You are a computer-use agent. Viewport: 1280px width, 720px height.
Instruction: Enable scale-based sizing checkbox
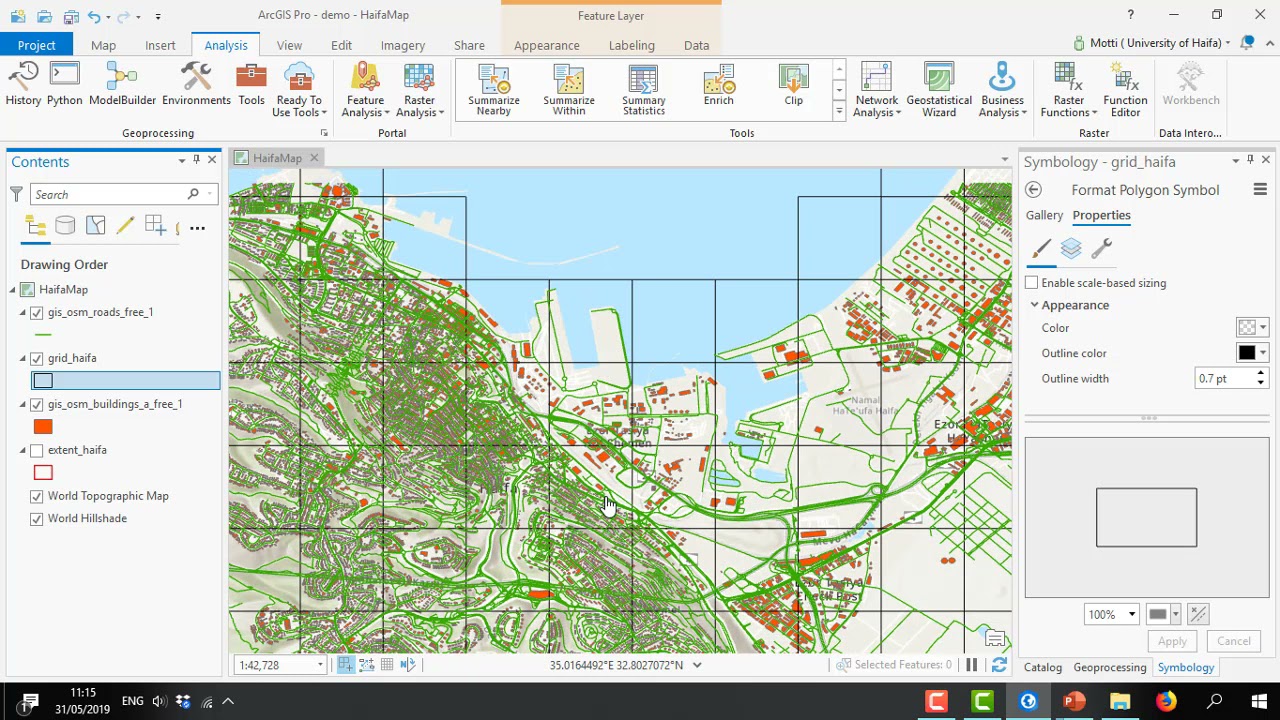point(1032,283)
